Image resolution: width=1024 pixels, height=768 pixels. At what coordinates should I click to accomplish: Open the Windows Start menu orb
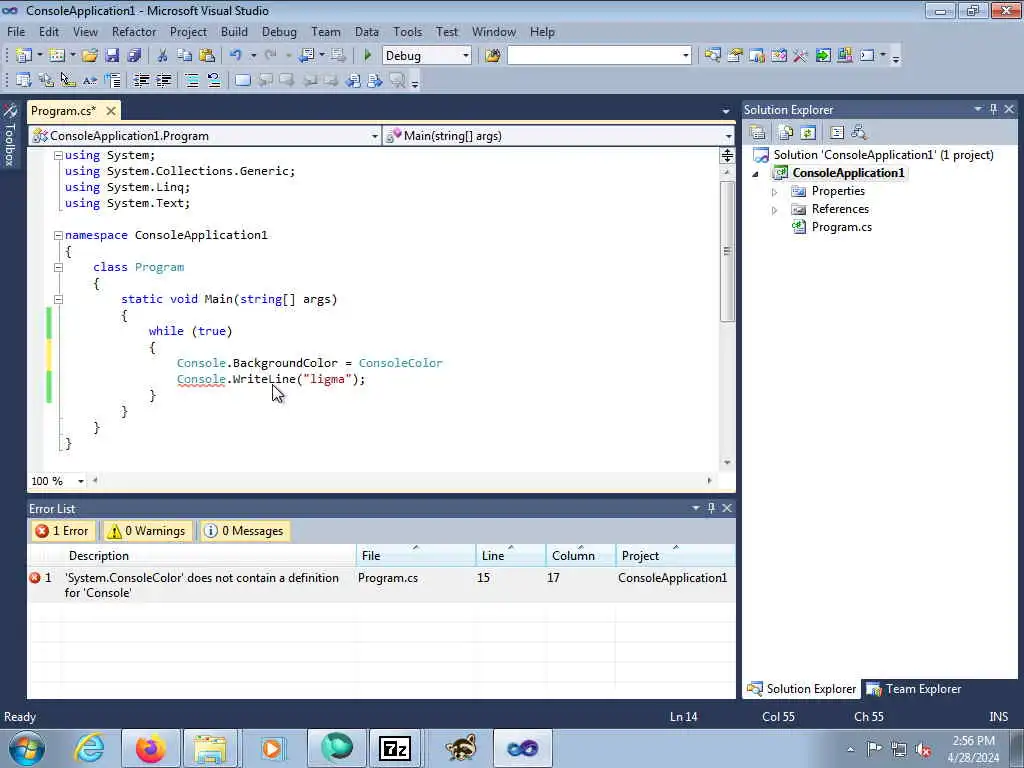27,748
